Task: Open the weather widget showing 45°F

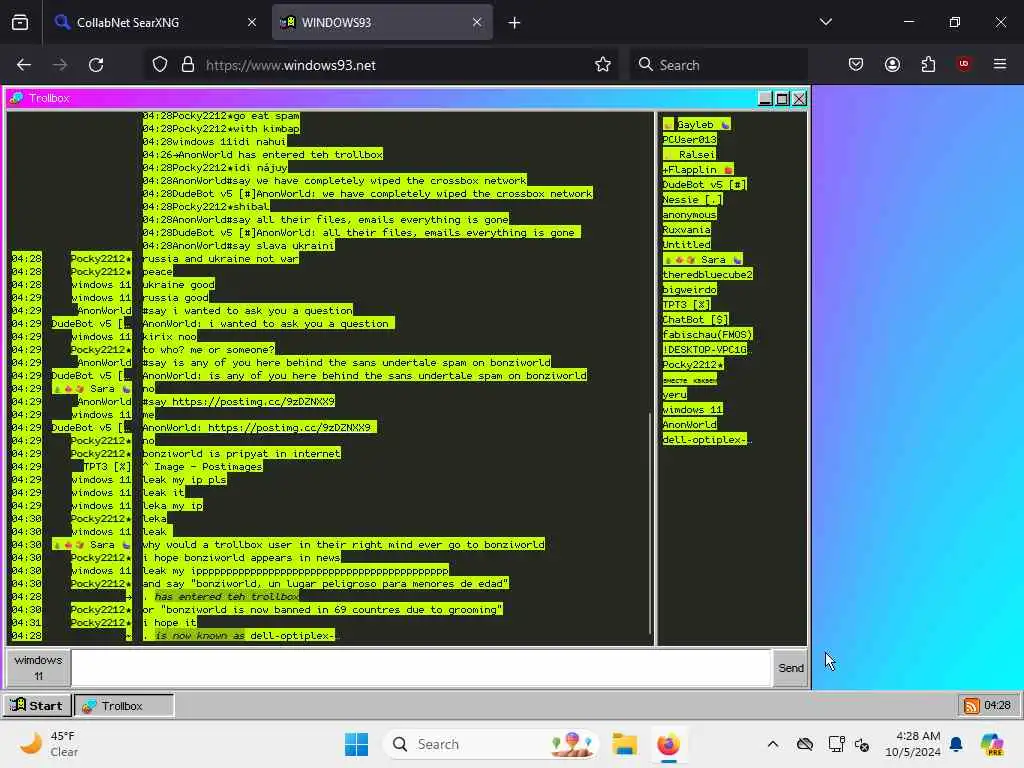Action: coord(49,744)
